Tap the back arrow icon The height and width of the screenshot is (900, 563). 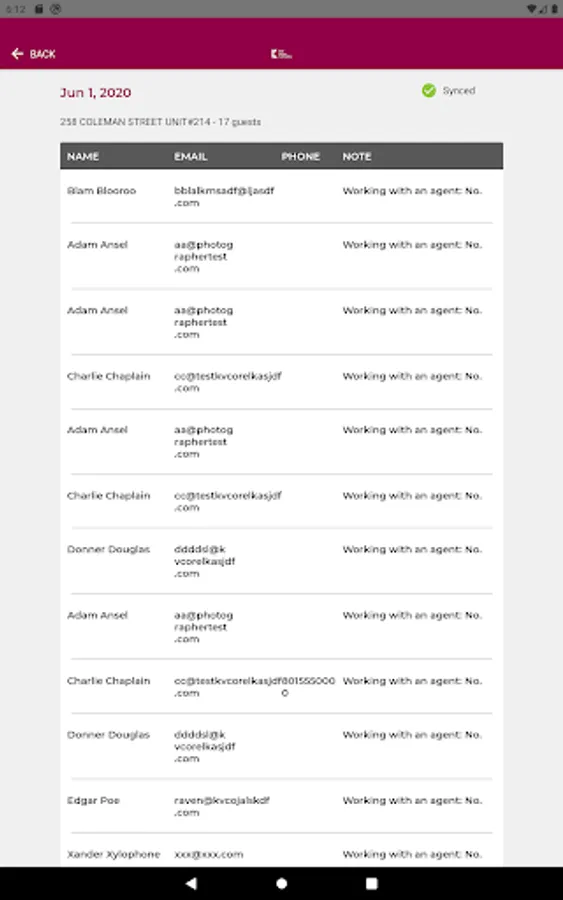pos(17,54)
